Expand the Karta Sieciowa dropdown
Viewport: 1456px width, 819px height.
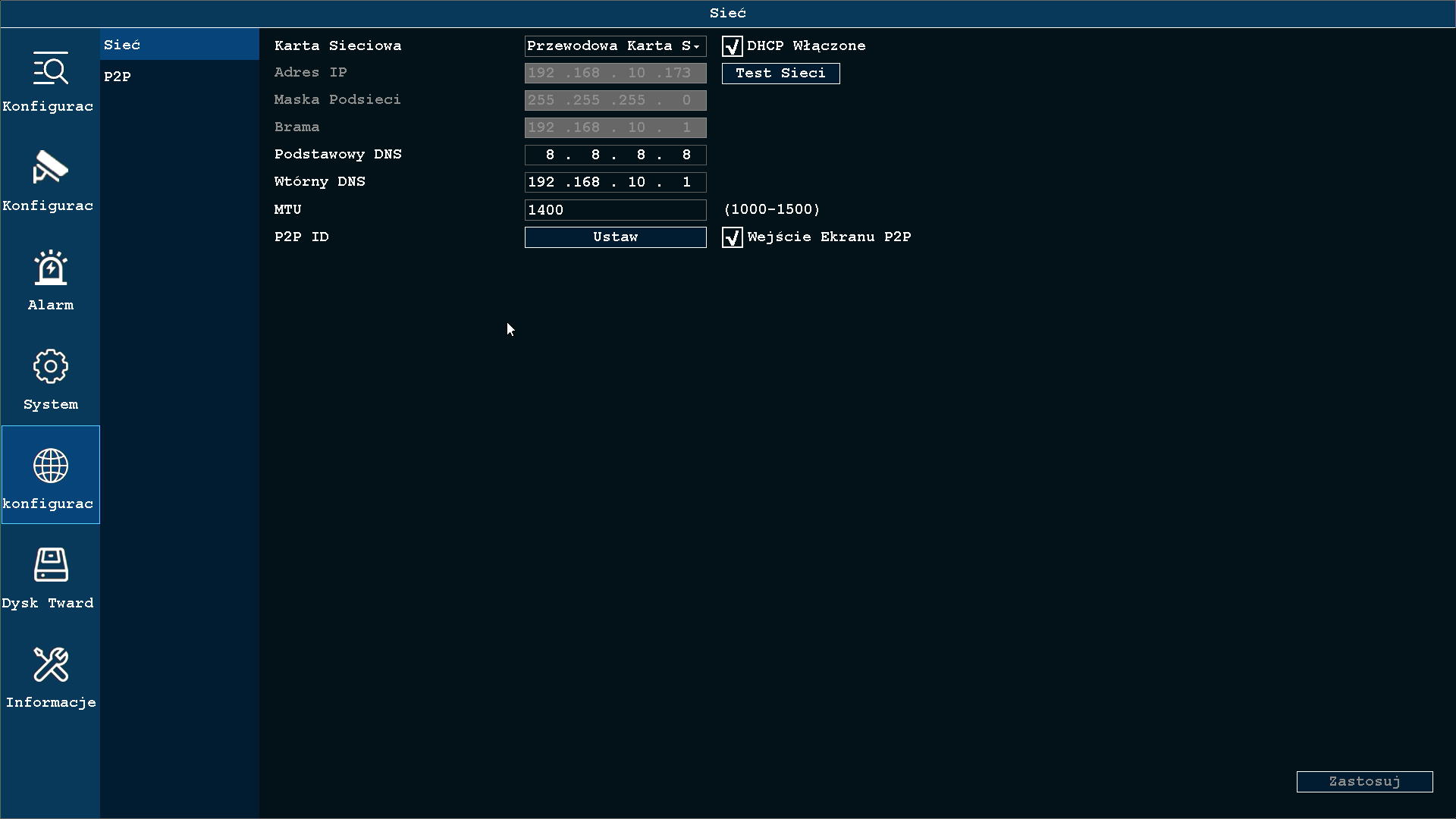(x=615, y=46)
